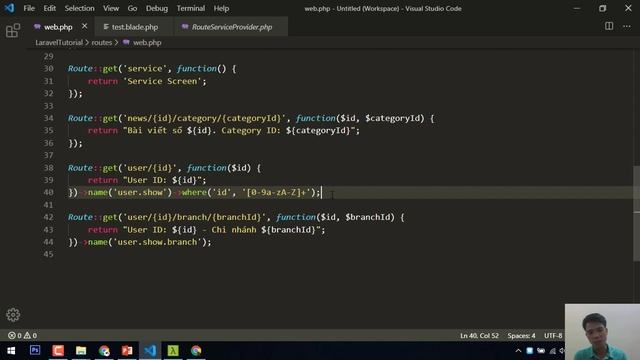Open File Explorer from the taskbar
This screenshot has height=360, width=640.
(x=81, y=350)
